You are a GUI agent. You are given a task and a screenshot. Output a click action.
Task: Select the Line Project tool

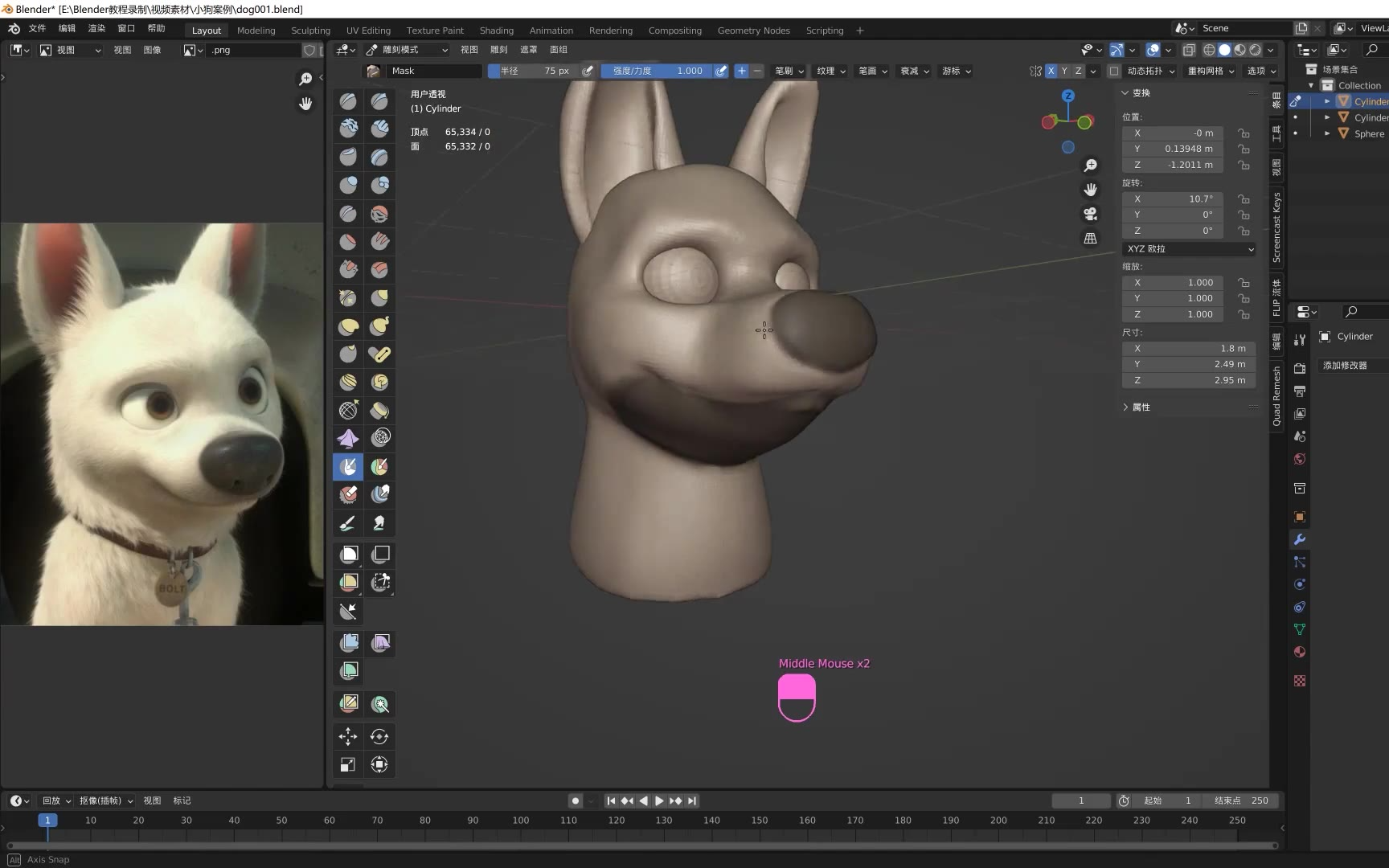click(x=348, y=611)
